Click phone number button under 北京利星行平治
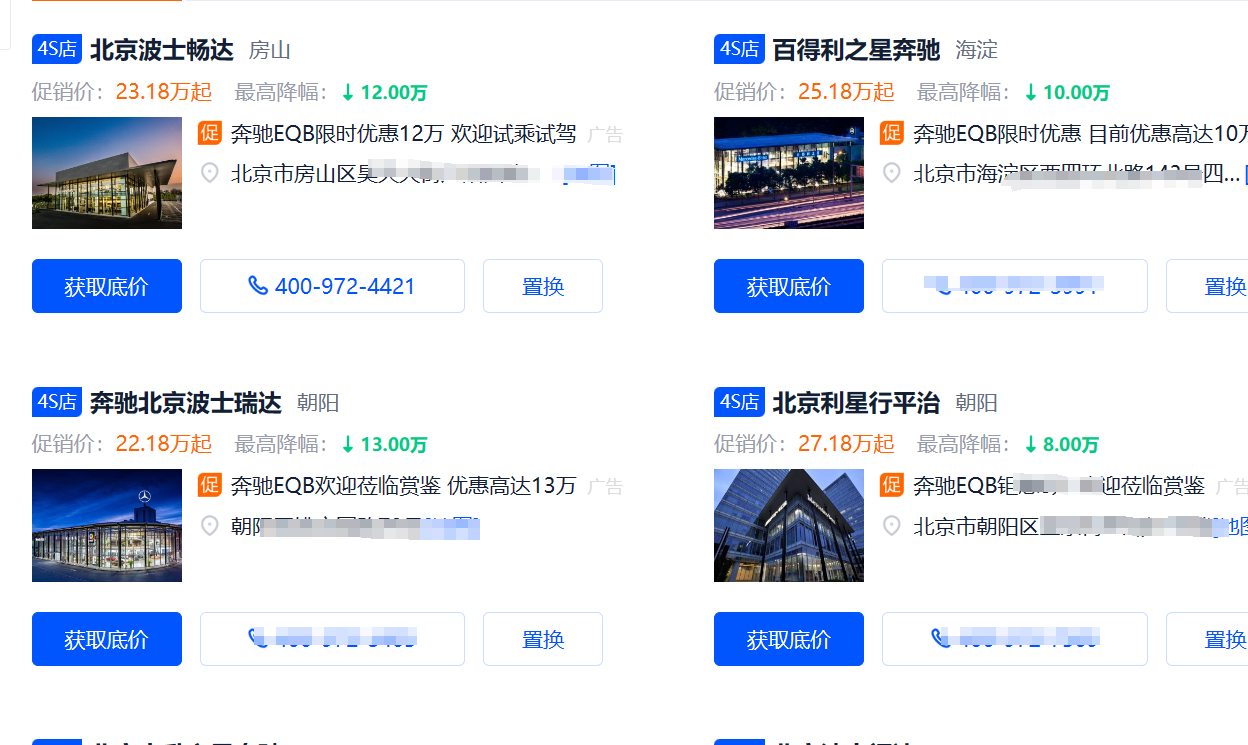 pyautogui.click(x=1015, y=639)
